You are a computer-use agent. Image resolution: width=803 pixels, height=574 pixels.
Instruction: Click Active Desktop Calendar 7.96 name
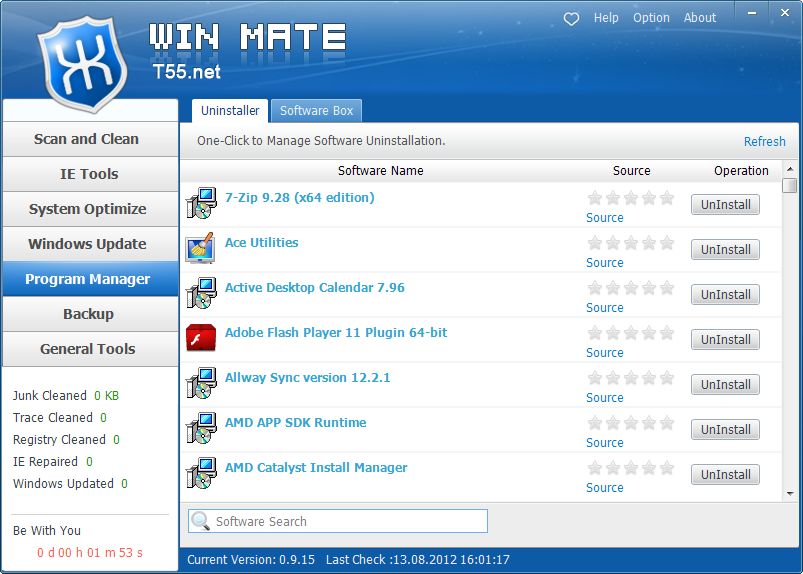(x=315, y=288)
